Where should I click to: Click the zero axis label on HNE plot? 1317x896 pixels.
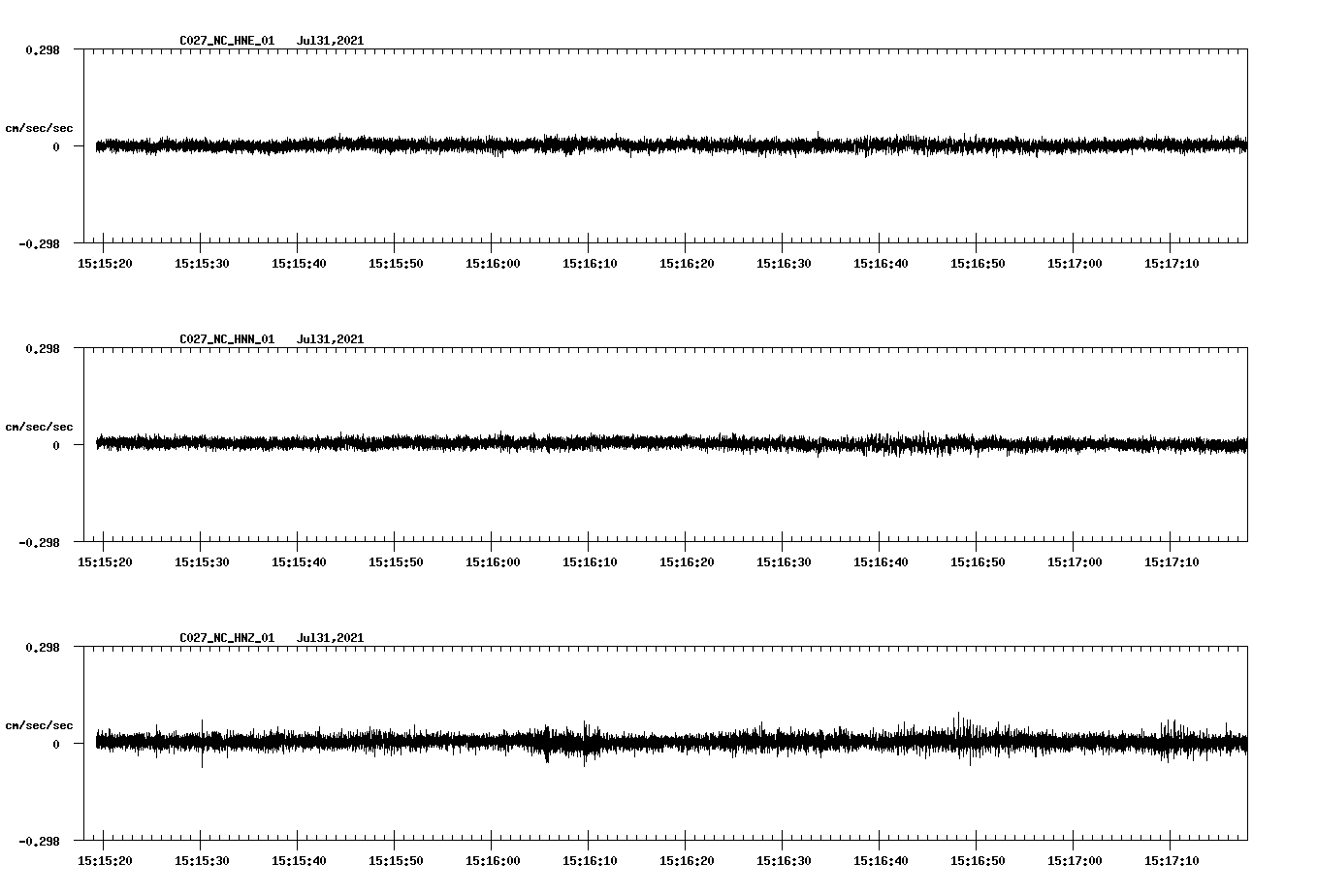(56, 147)
